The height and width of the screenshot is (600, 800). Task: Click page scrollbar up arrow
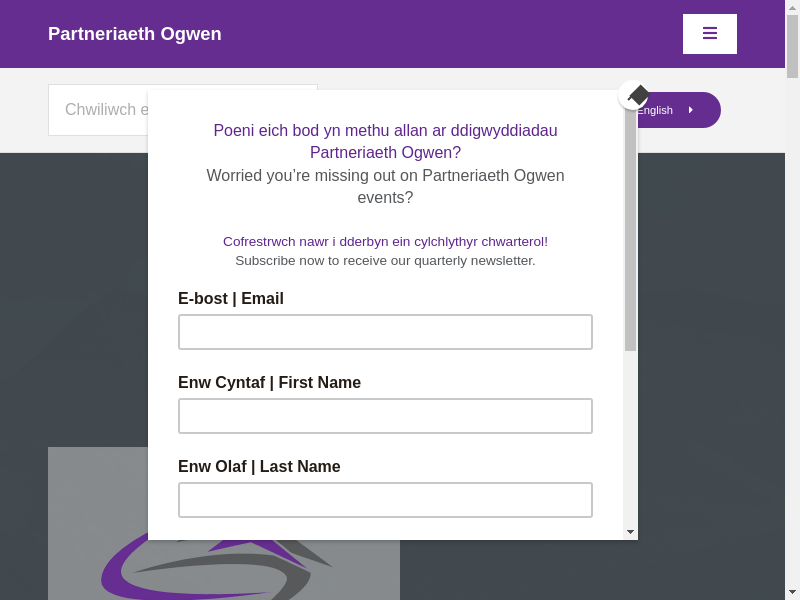click(792, 7)
